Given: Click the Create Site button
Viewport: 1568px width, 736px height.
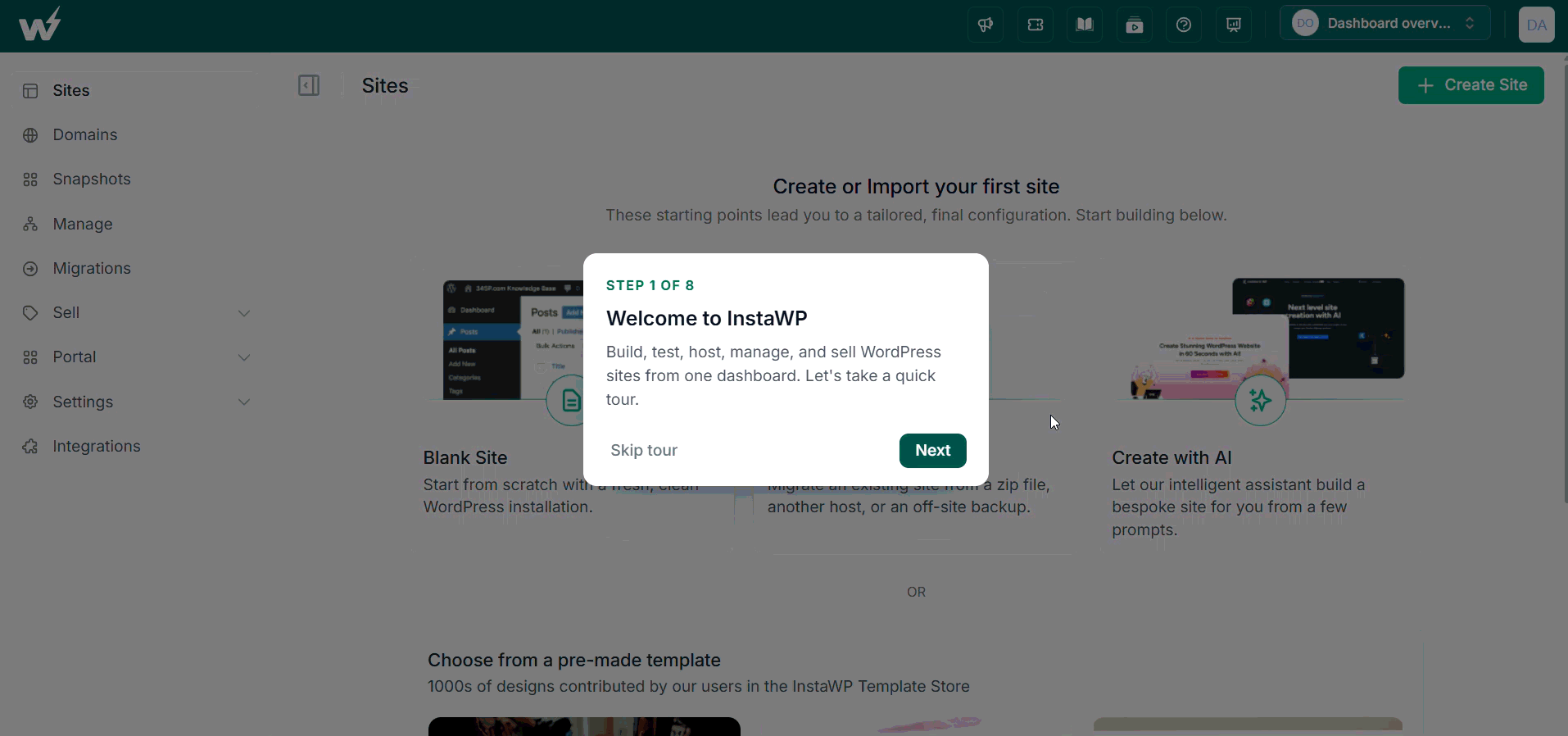Looking at the screenshot, I should [x=1471, y=85].
